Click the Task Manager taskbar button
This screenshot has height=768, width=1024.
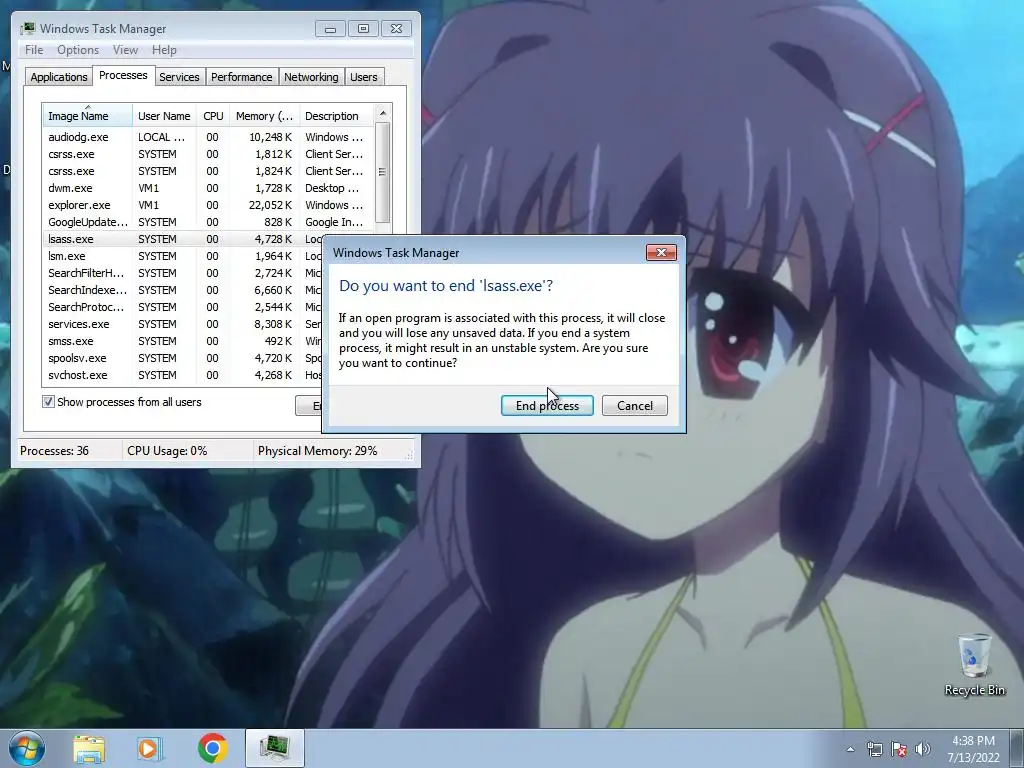[x=275, y=748]
